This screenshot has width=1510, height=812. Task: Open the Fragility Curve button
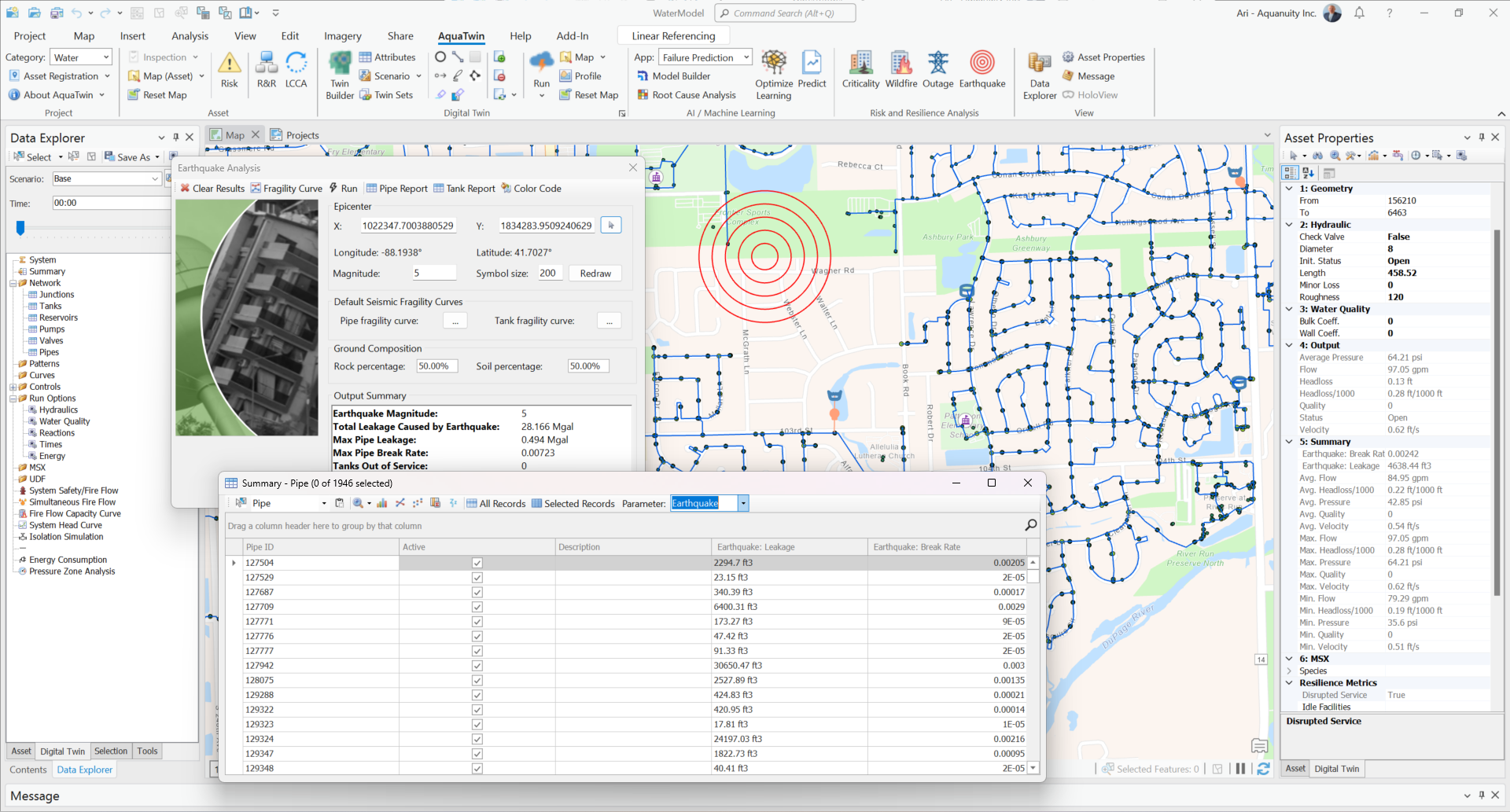tap(286, 189)
